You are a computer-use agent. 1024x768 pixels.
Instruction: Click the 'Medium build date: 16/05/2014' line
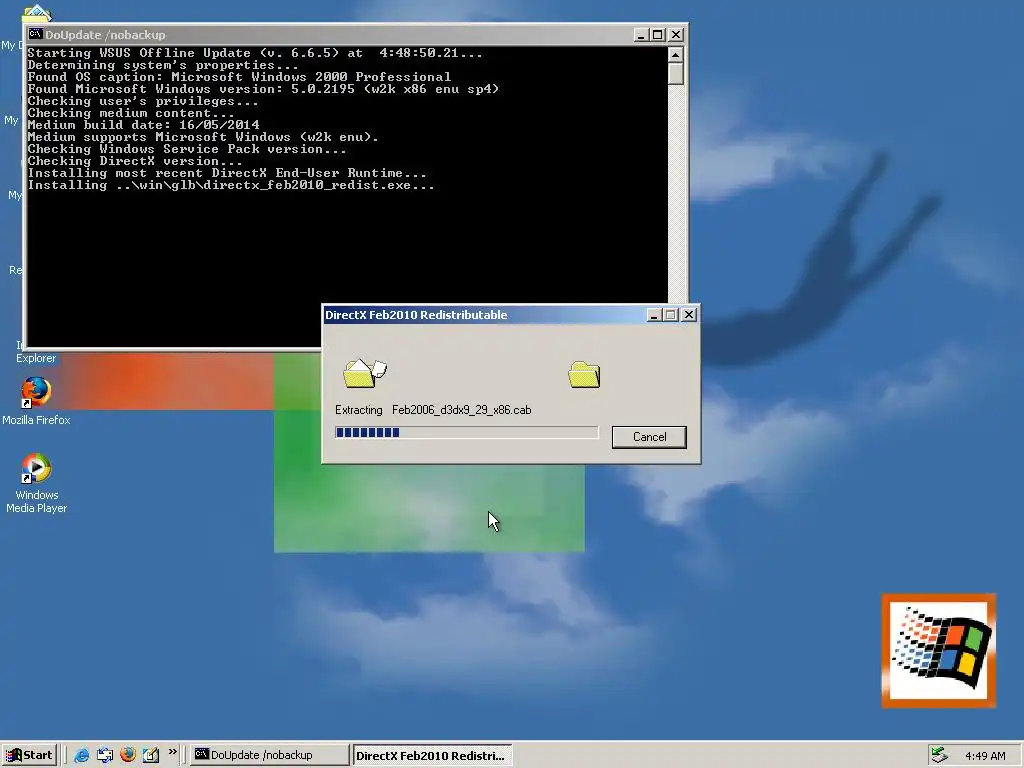143,125
